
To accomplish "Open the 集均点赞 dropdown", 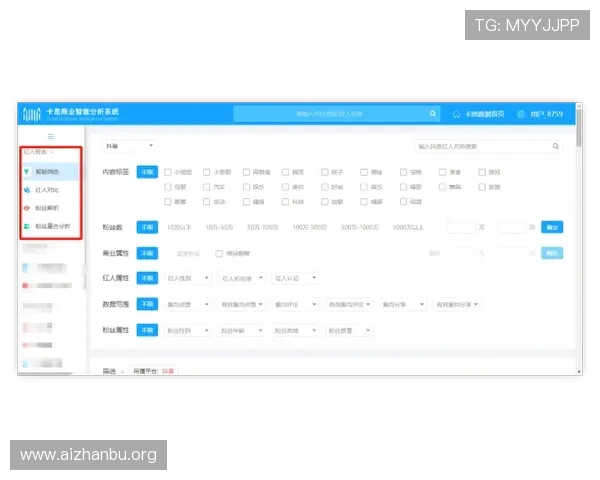I will pos(188,305).
